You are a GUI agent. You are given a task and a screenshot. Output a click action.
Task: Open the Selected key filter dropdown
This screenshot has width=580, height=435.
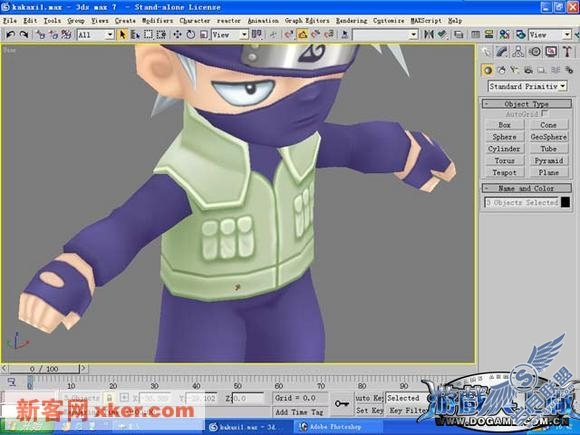pos(405,398)
